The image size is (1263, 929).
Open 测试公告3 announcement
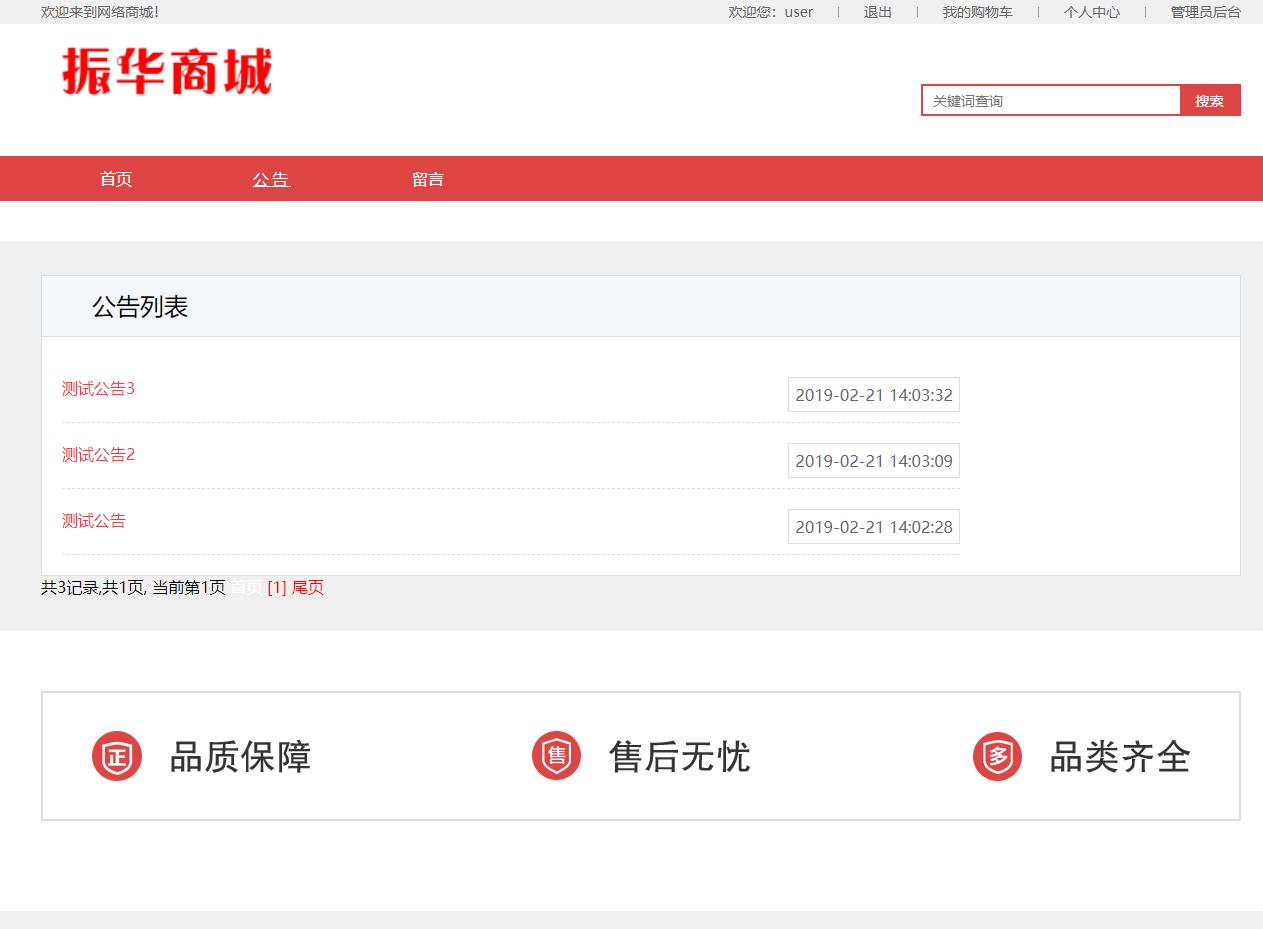click(x=98, y=389)
